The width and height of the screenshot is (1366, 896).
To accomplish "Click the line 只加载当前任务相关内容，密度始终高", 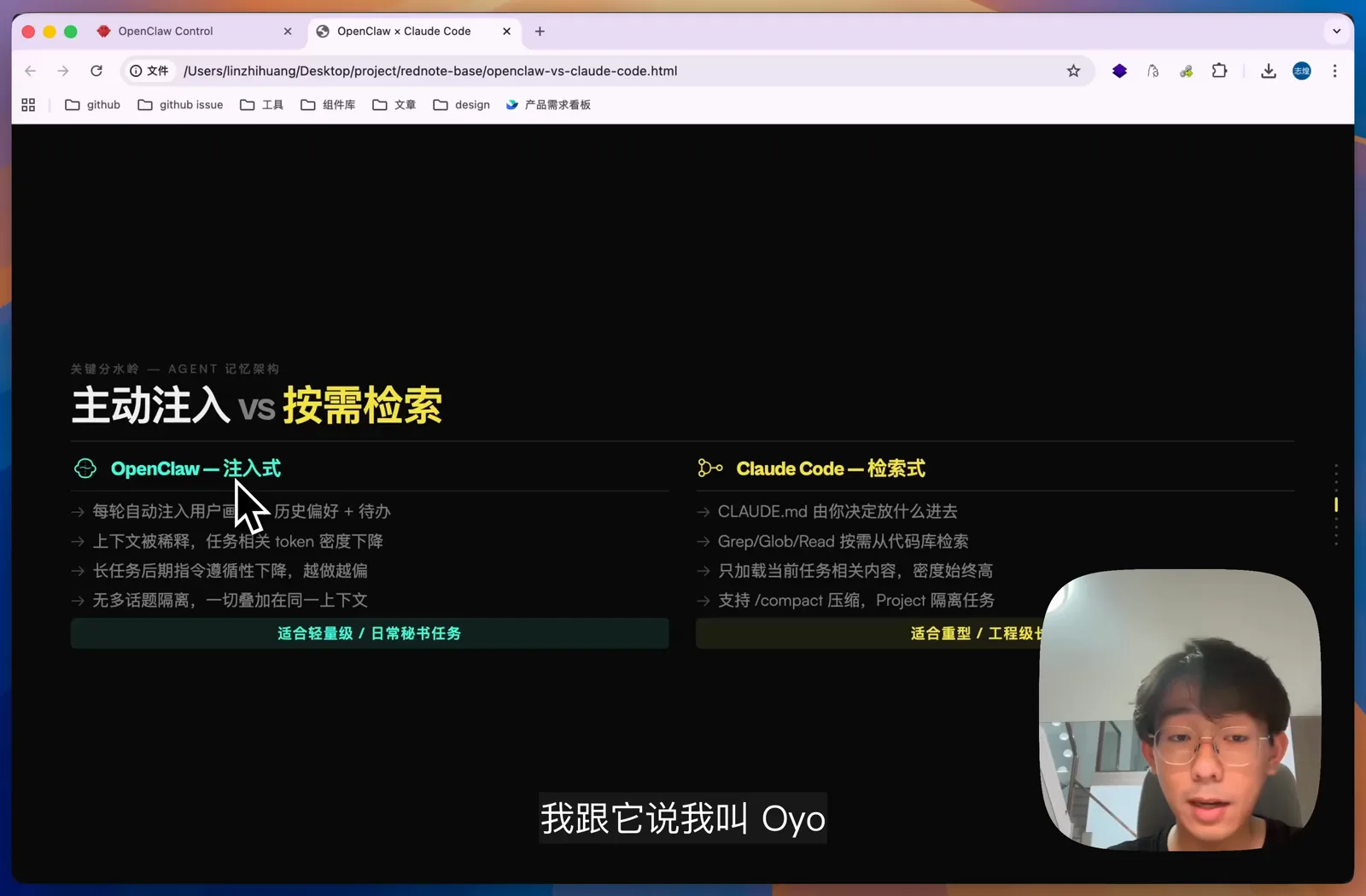I will (x=855, y=571).
